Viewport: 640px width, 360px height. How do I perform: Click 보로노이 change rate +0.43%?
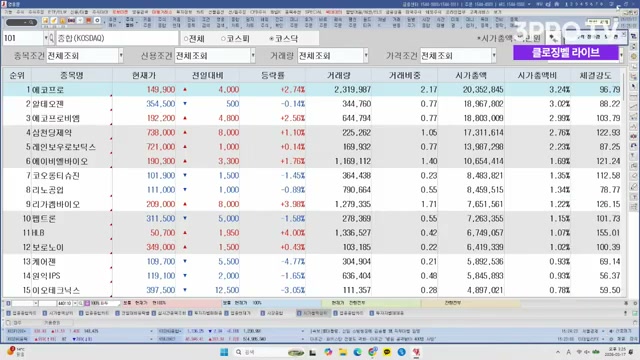coord(293,247)
